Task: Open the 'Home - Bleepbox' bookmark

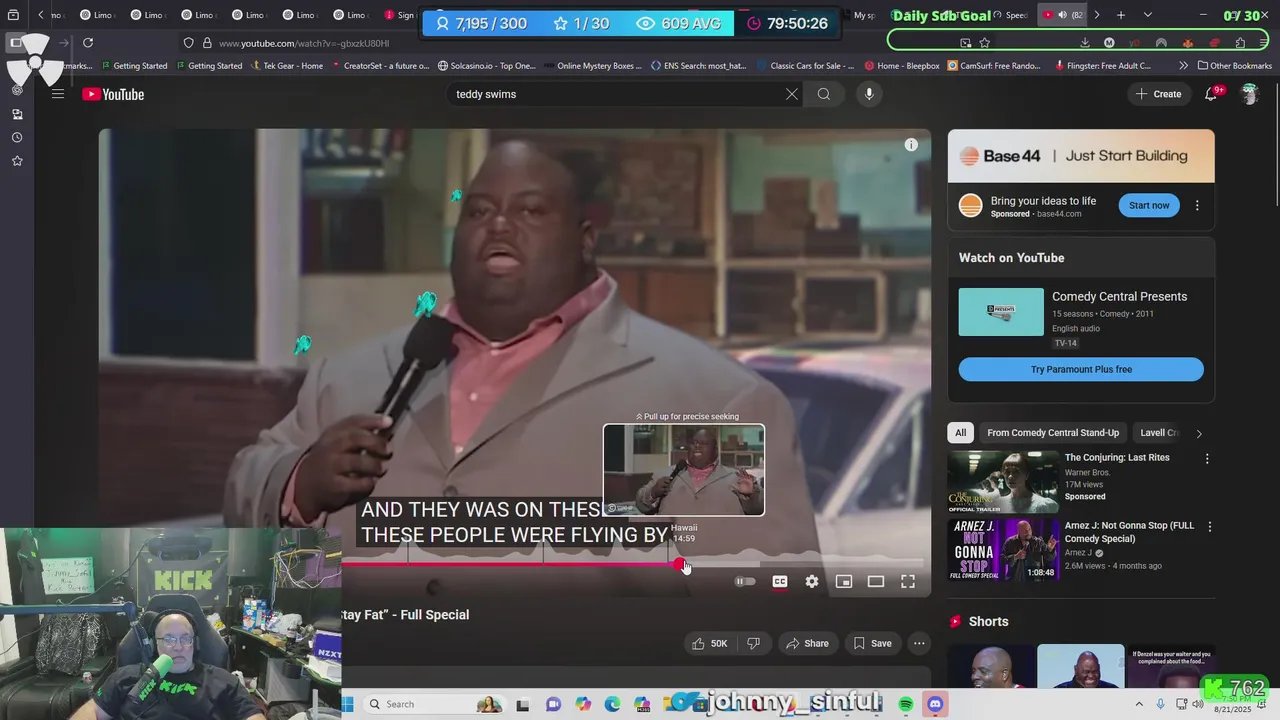Action: click(x=901, y=66)
